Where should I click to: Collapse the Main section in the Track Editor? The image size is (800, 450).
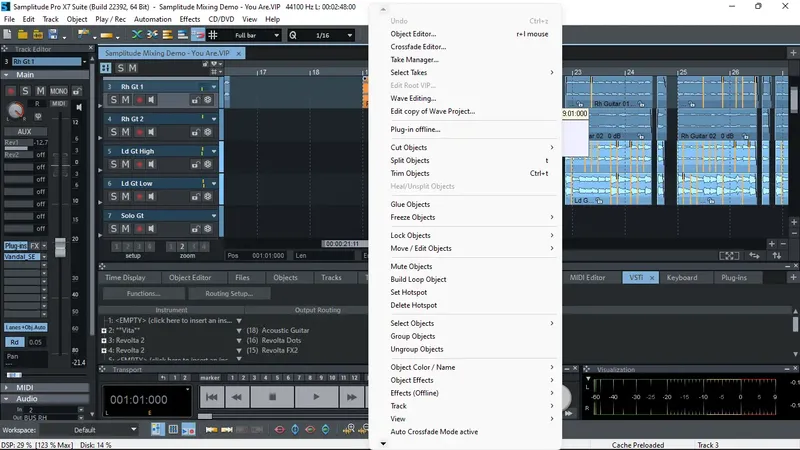click(x=7, y=75)
